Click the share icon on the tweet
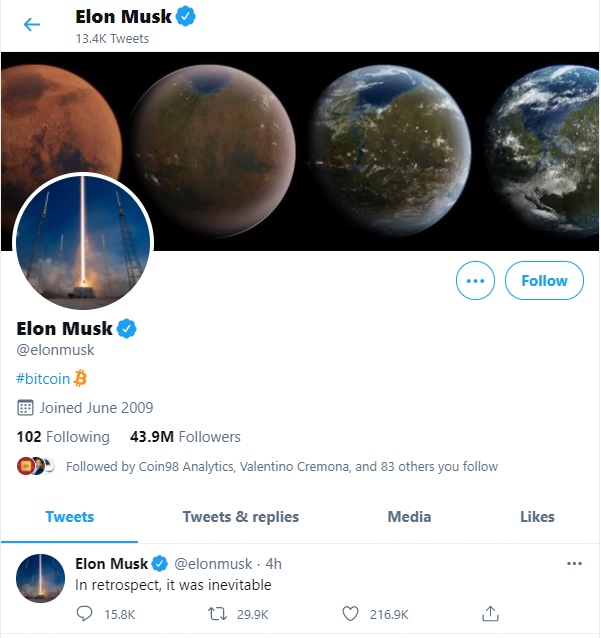 click(490, 612)
